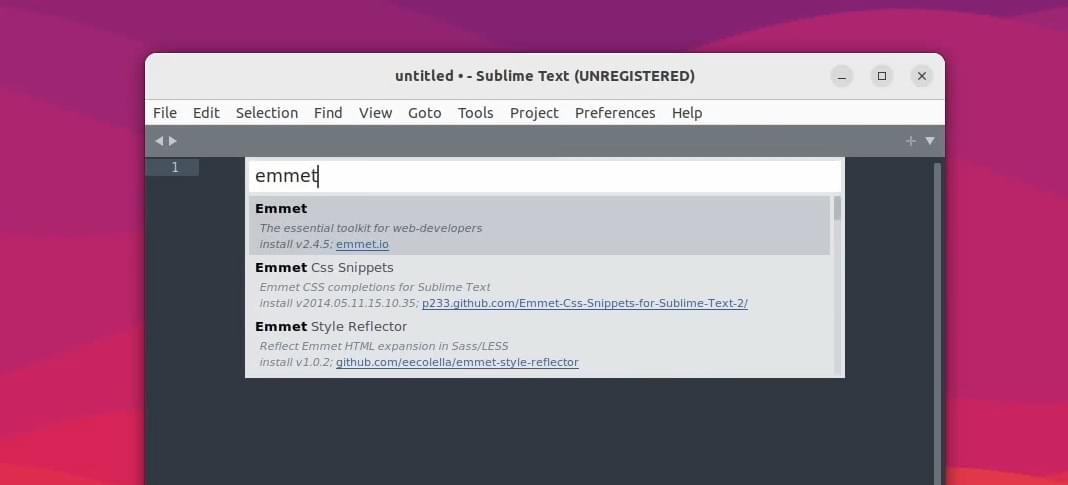The width and height of the screenshot is (1068, 485).
Task: Open the Tools menu
Action: coord(475,113)
